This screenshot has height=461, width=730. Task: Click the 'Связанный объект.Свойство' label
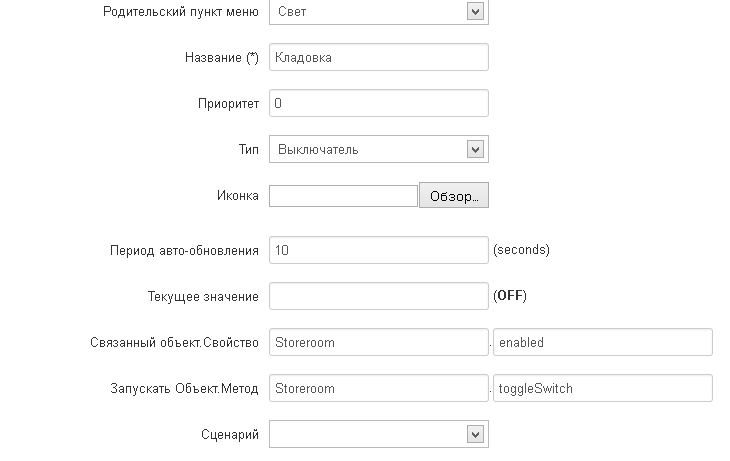pyautogui.click(x=174, y=342)
